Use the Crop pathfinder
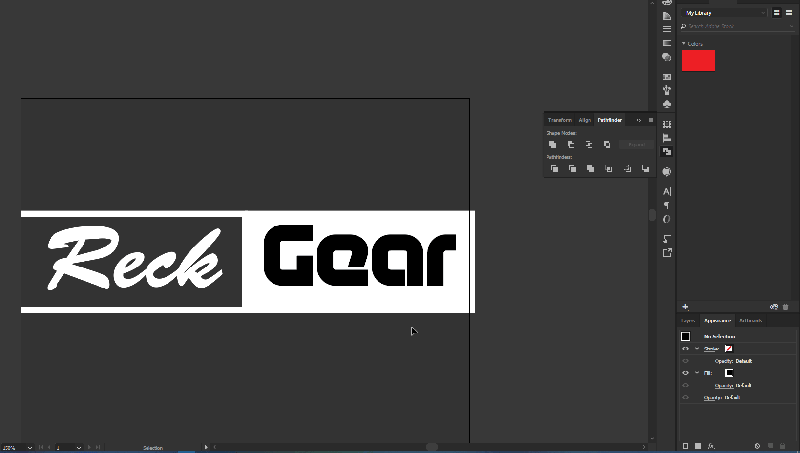 click(x=609, y=169)
